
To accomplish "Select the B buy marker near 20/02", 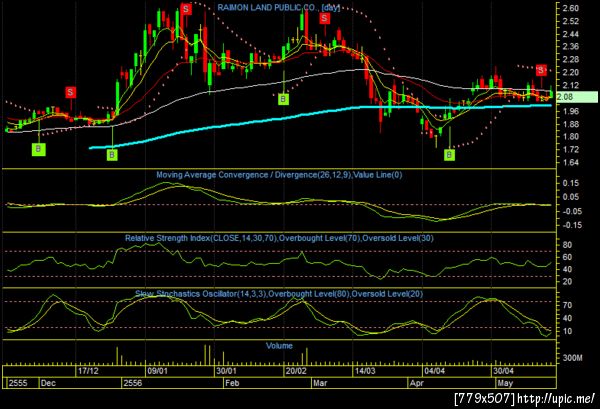I will pos(283,99).
